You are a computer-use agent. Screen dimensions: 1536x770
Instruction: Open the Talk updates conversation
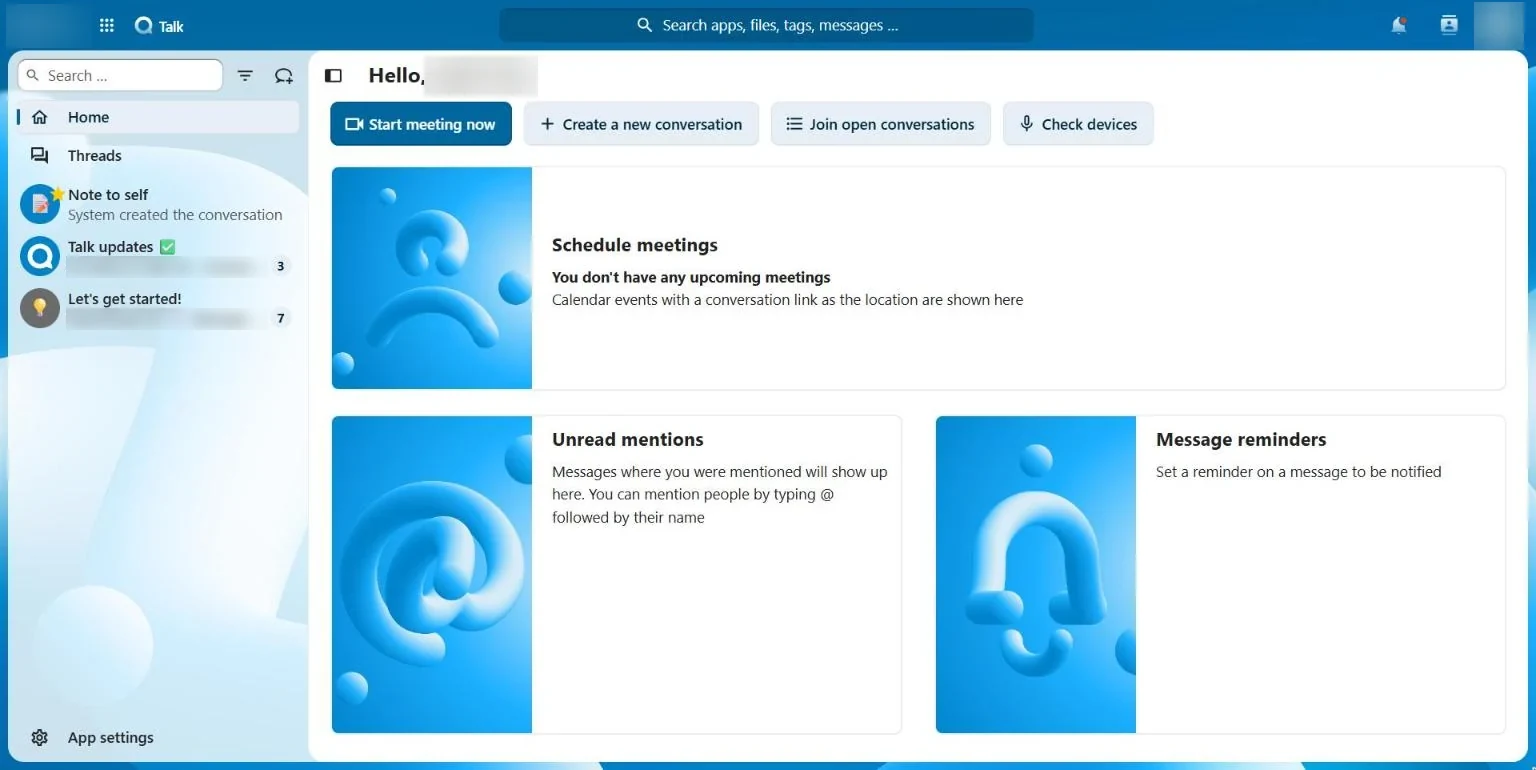[x=157, y=256]
